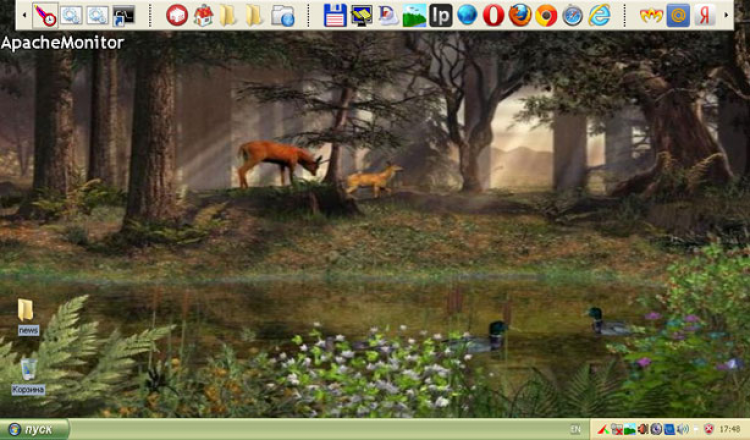Launch the blue globe browser icon
Viewport: 750px width, 440px height.
click(467, 15)
